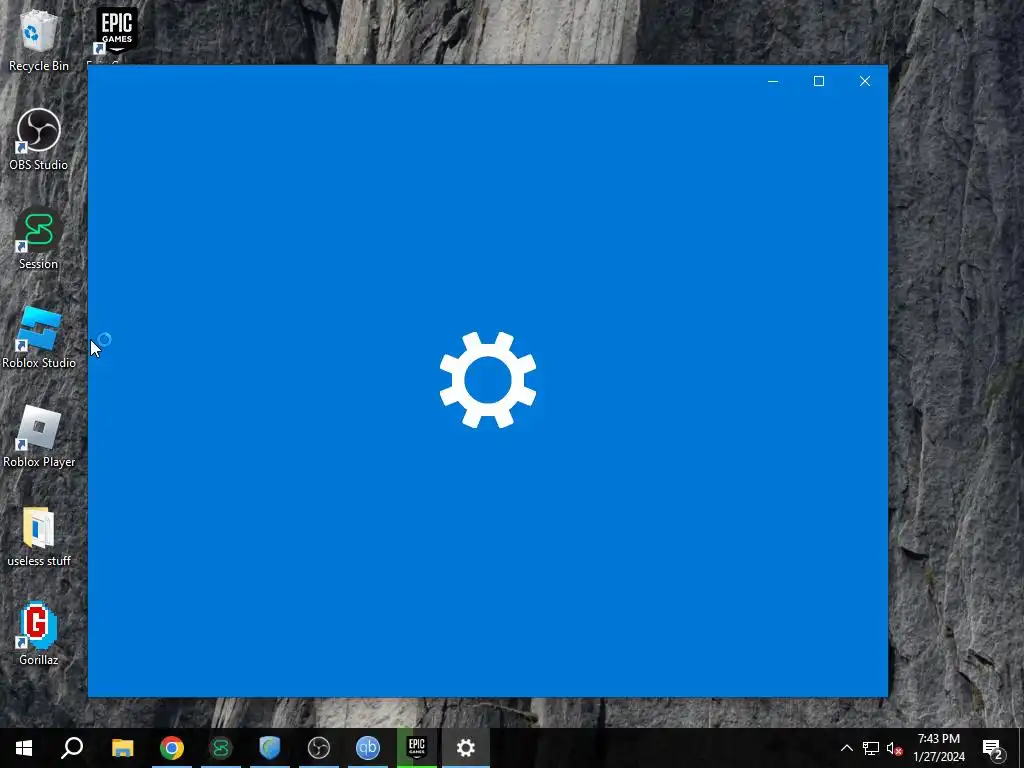
Task: Open the blue shield app in taskbar
Action: pos(270,748)
